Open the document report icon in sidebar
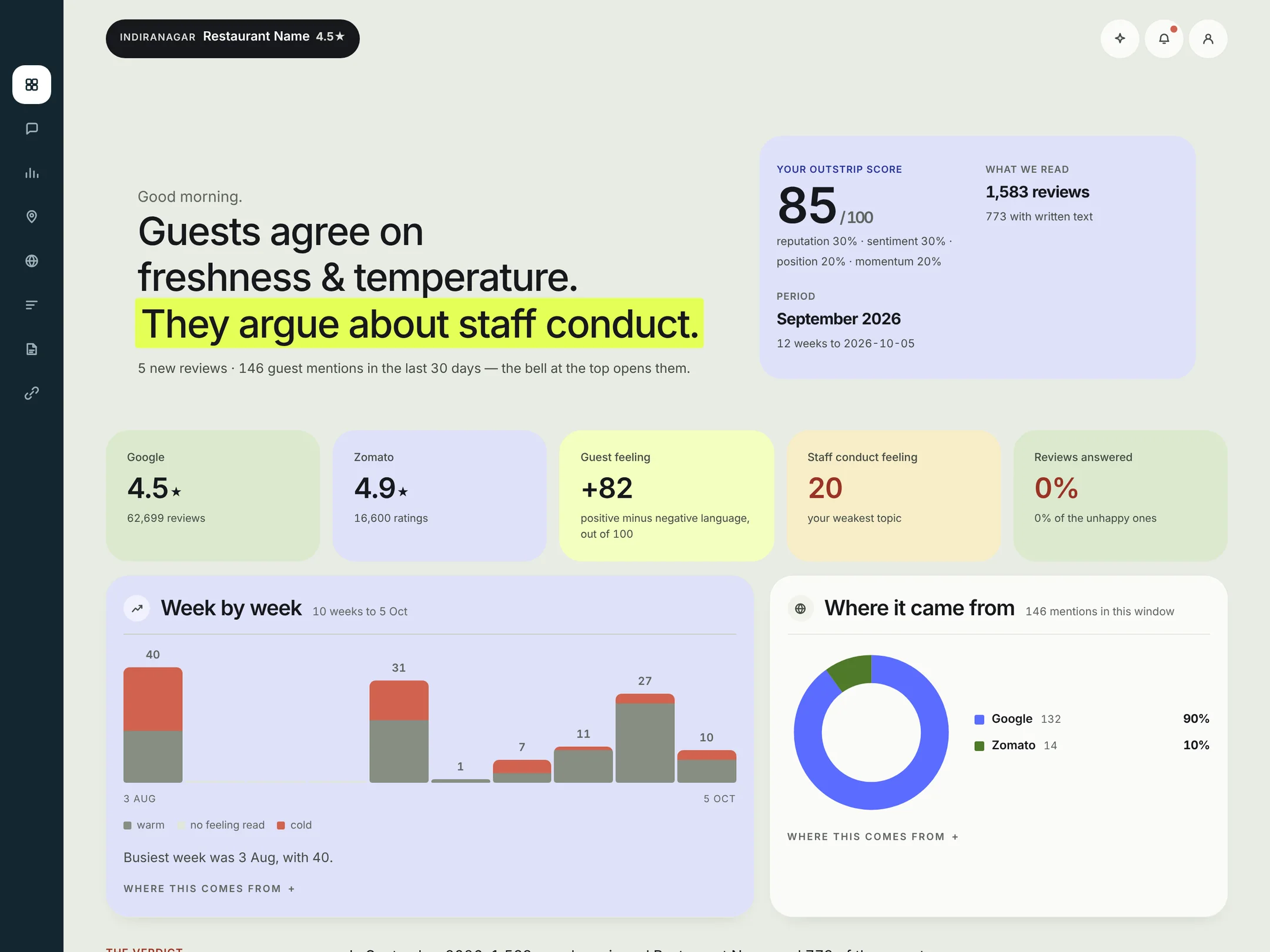The width and height of the screenshot is (1270, 952). 32,349
